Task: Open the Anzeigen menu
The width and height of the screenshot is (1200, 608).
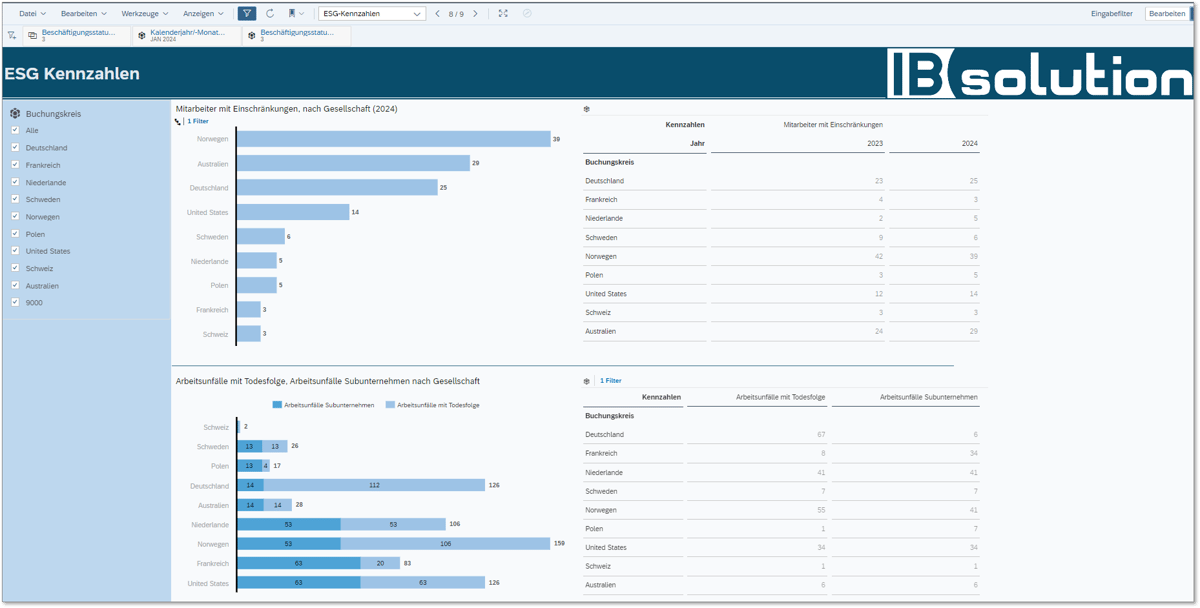Action: click(x=203, y=14)
